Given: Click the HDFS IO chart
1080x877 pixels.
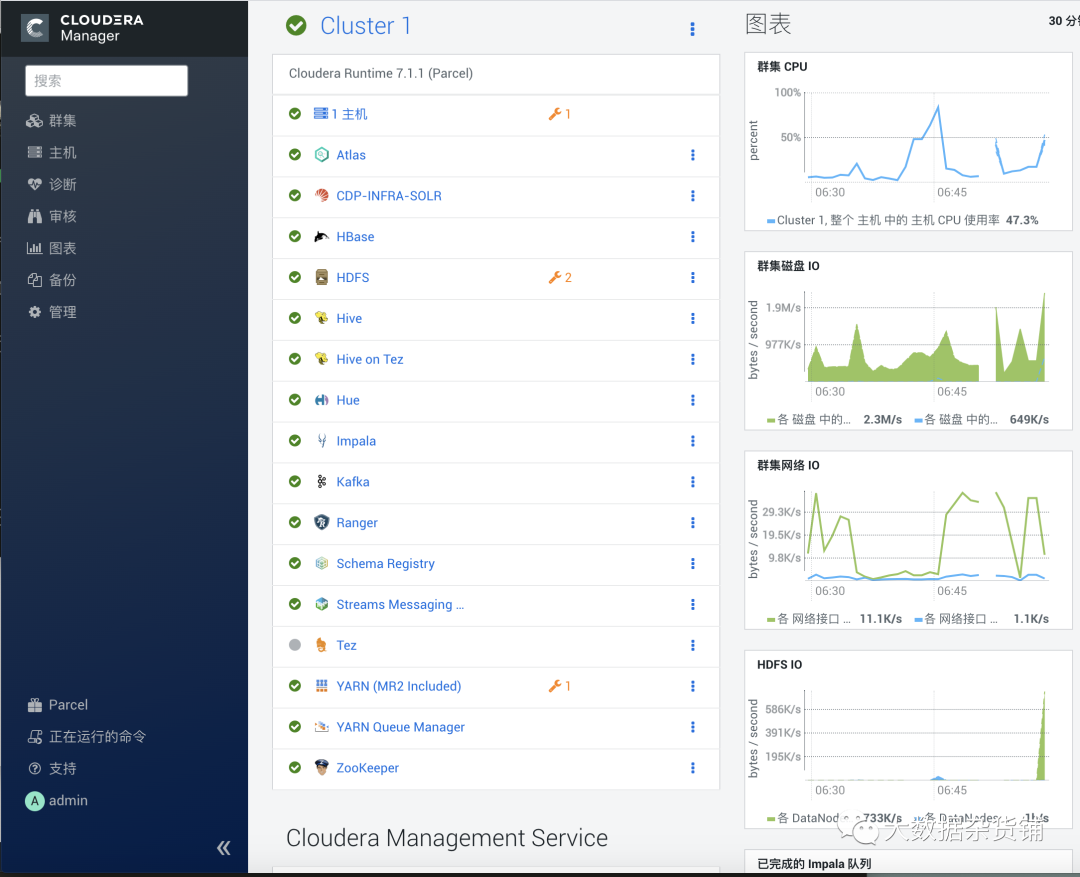Looking at the screenshot, I should pyautogui.click(x=908, y=739).
